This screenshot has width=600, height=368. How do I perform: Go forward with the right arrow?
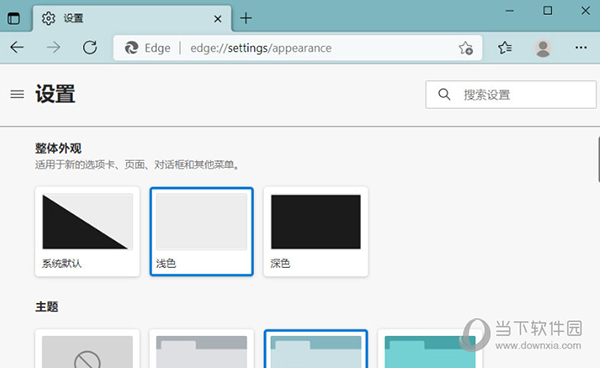point(53,48)
